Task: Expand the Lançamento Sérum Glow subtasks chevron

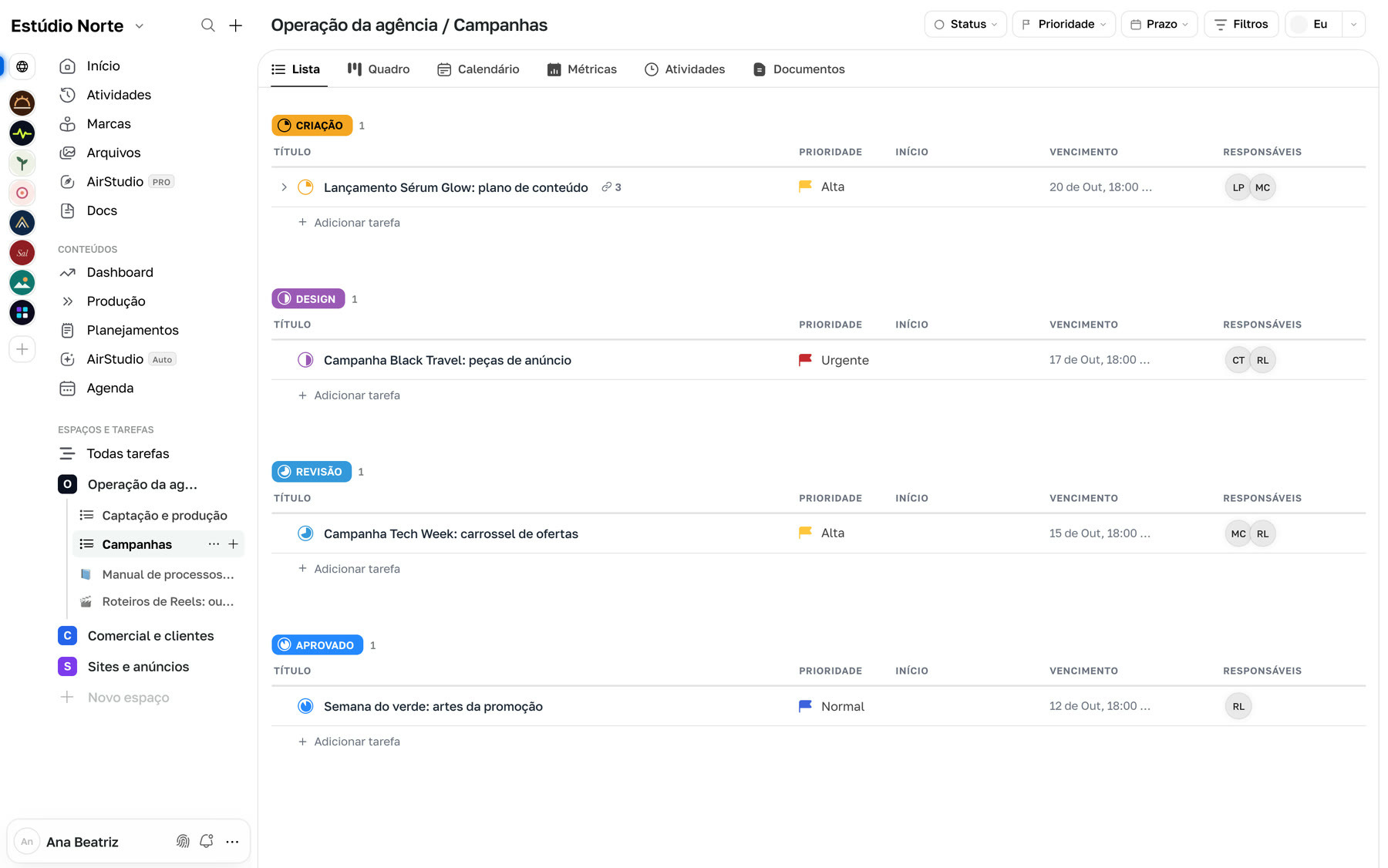Action: click(284, 187)
